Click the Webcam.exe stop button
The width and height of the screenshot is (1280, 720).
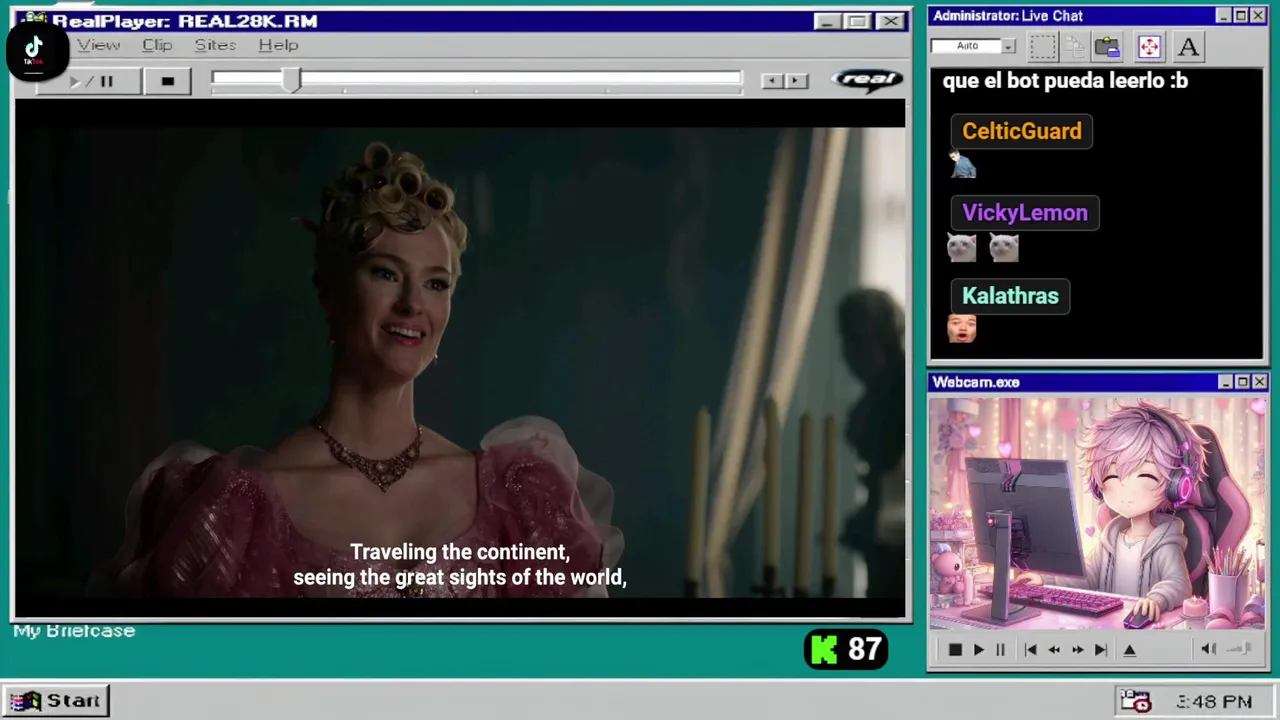pyautogui.click(x=955, y=650)
